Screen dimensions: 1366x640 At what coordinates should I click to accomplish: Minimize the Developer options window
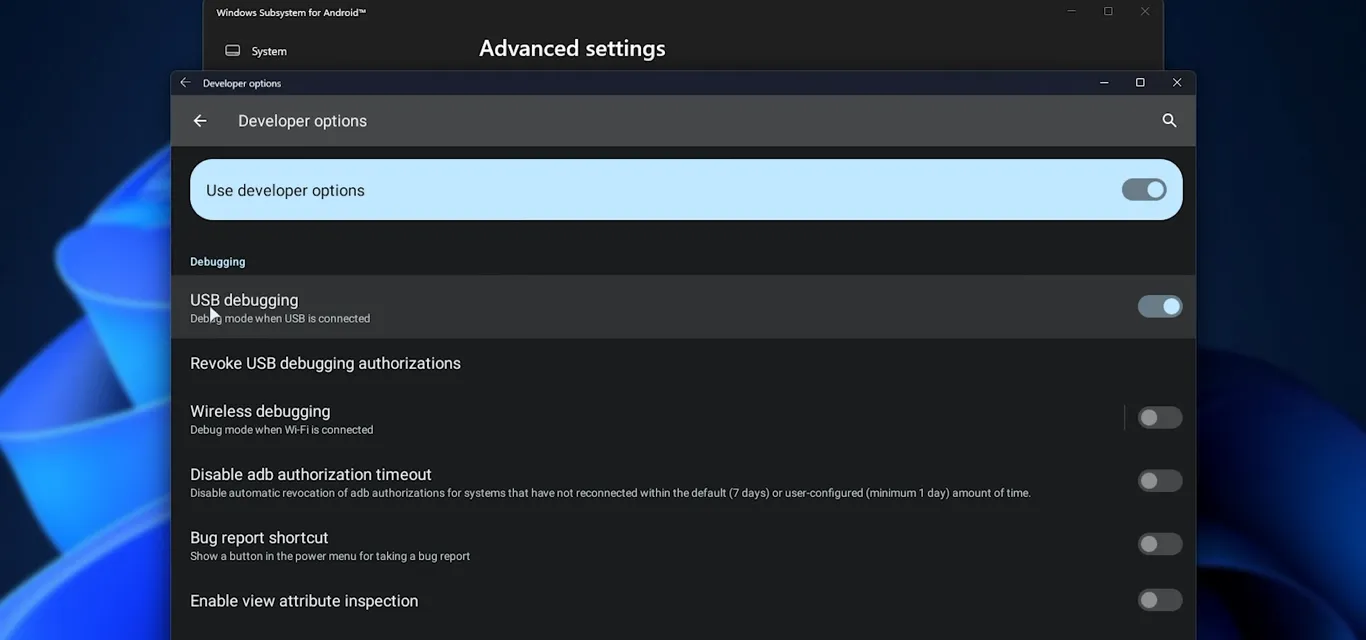[1104, 83]
